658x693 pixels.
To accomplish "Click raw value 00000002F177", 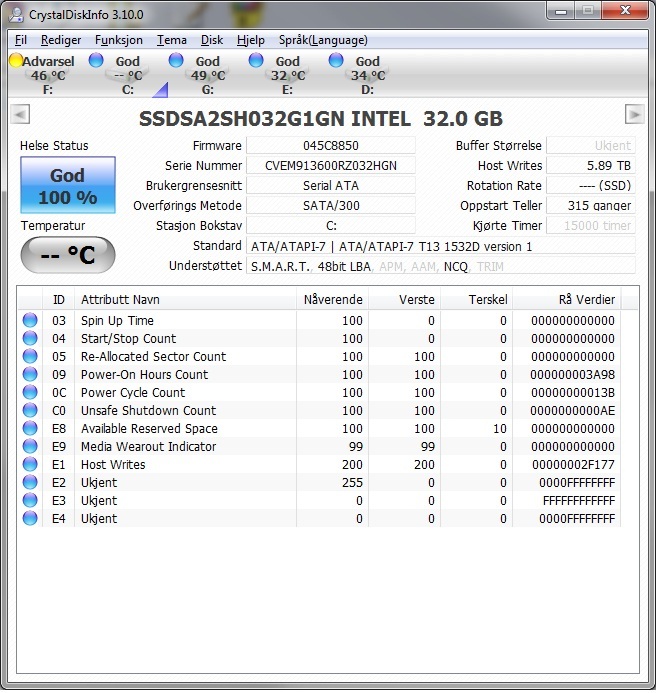I will (573, 465).
